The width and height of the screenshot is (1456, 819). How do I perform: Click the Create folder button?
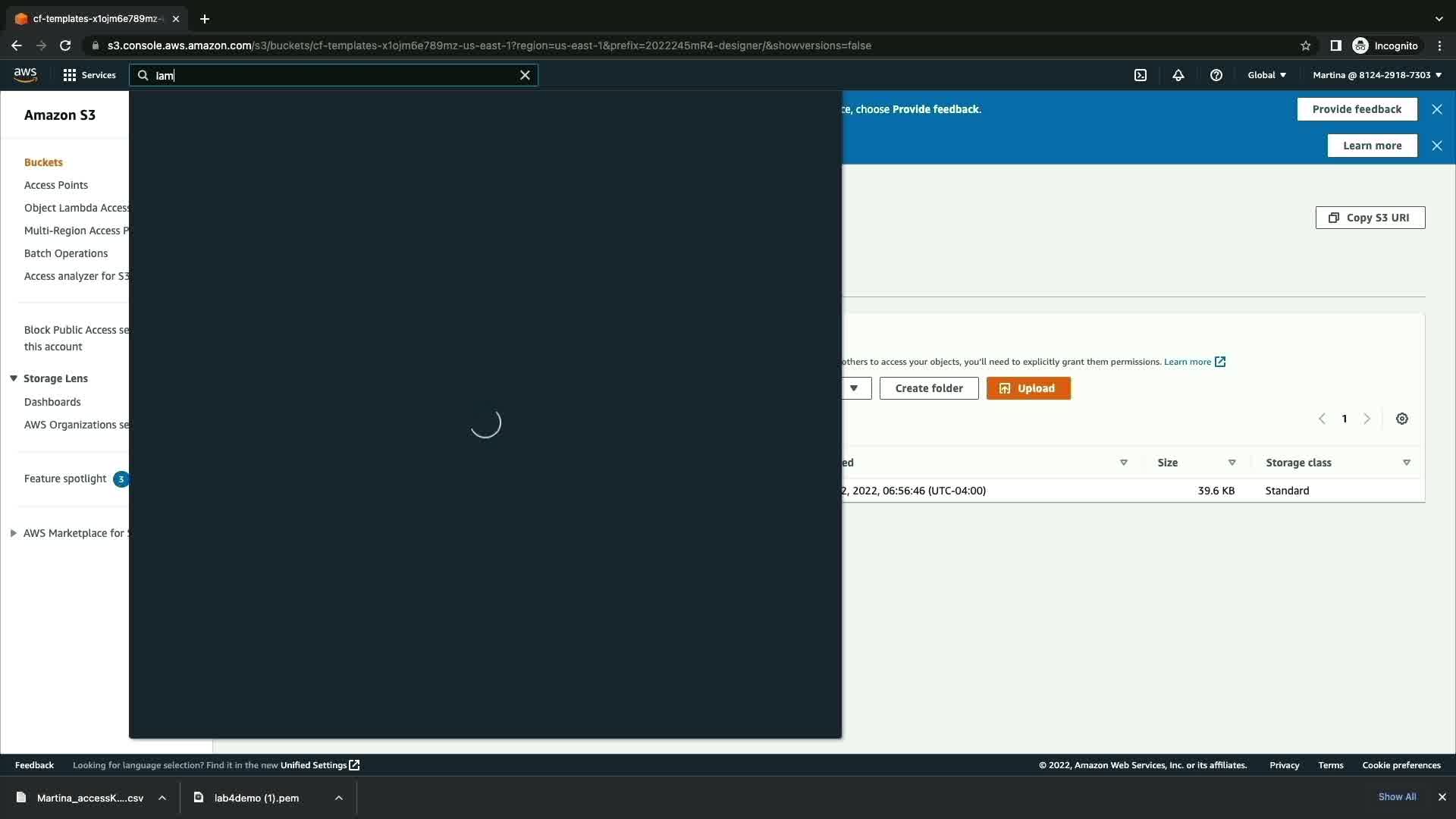928,388
